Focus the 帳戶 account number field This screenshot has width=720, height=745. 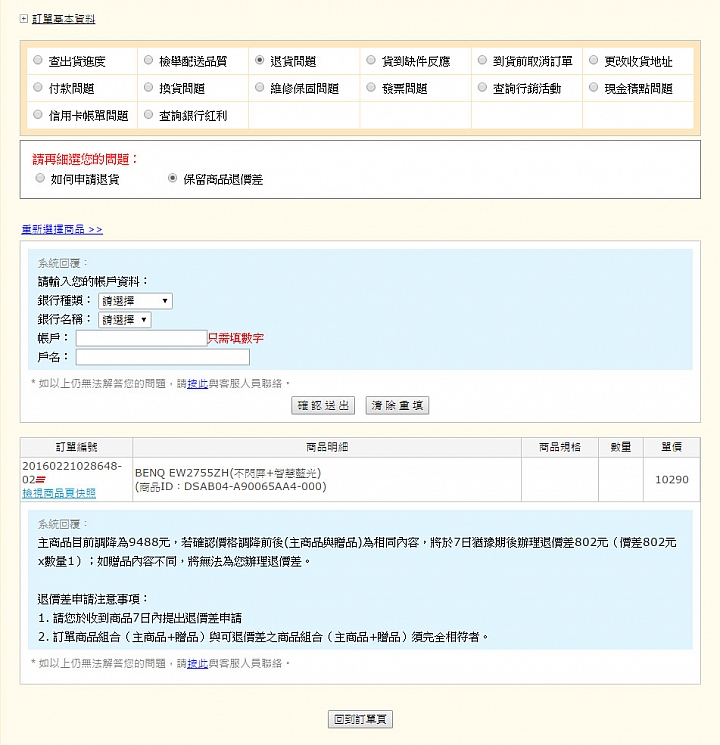click(x=141, y=338)
